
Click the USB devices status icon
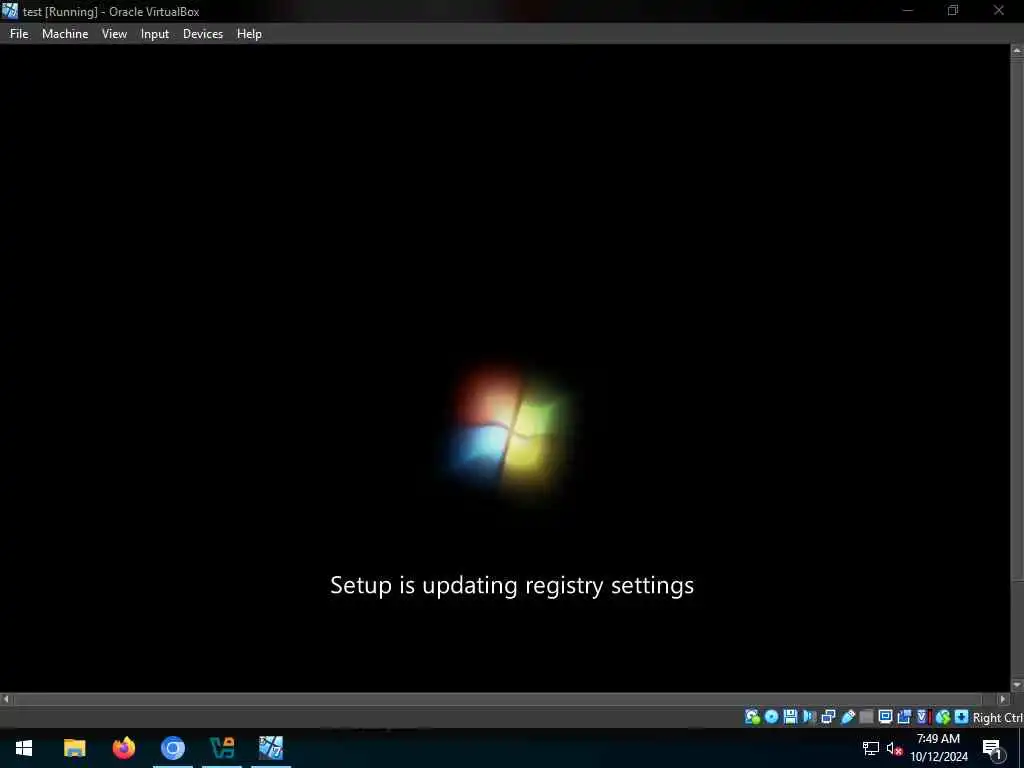point(848,717)
